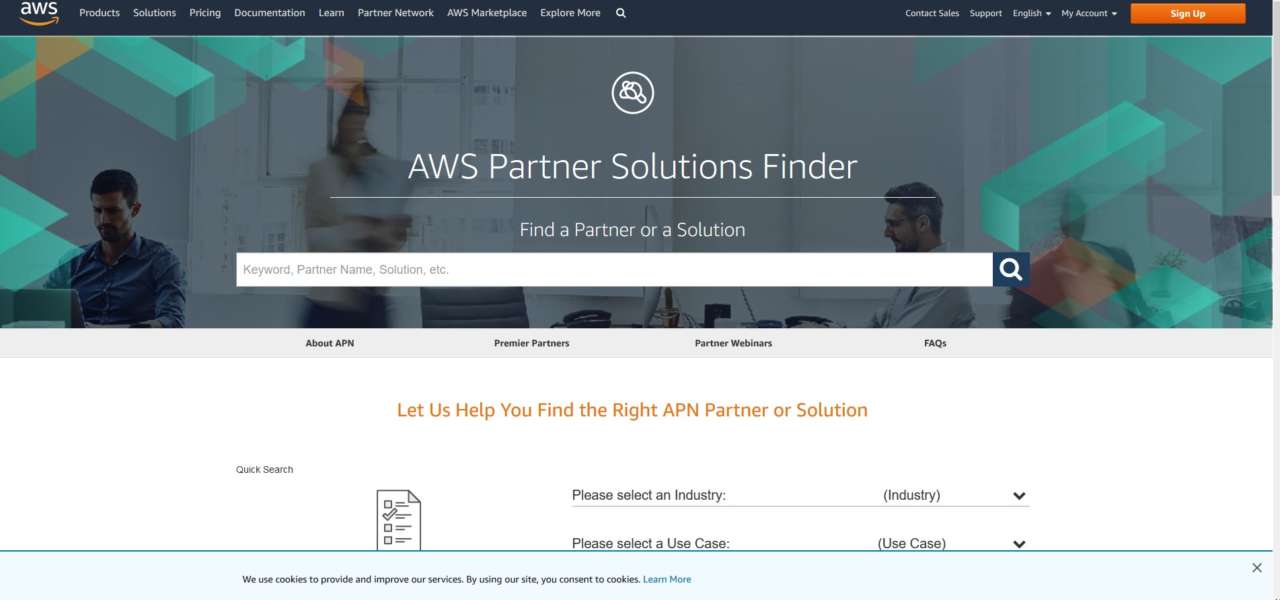Open the Solutions menu
Image resolution: width=1280 pixels, height=600 pixels.
(x=154, y=13)
